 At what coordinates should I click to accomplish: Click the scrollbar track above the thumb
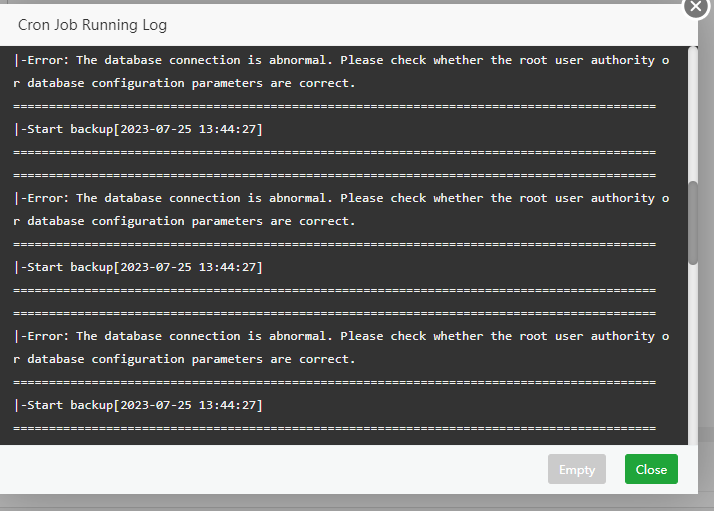coord(693,110)
